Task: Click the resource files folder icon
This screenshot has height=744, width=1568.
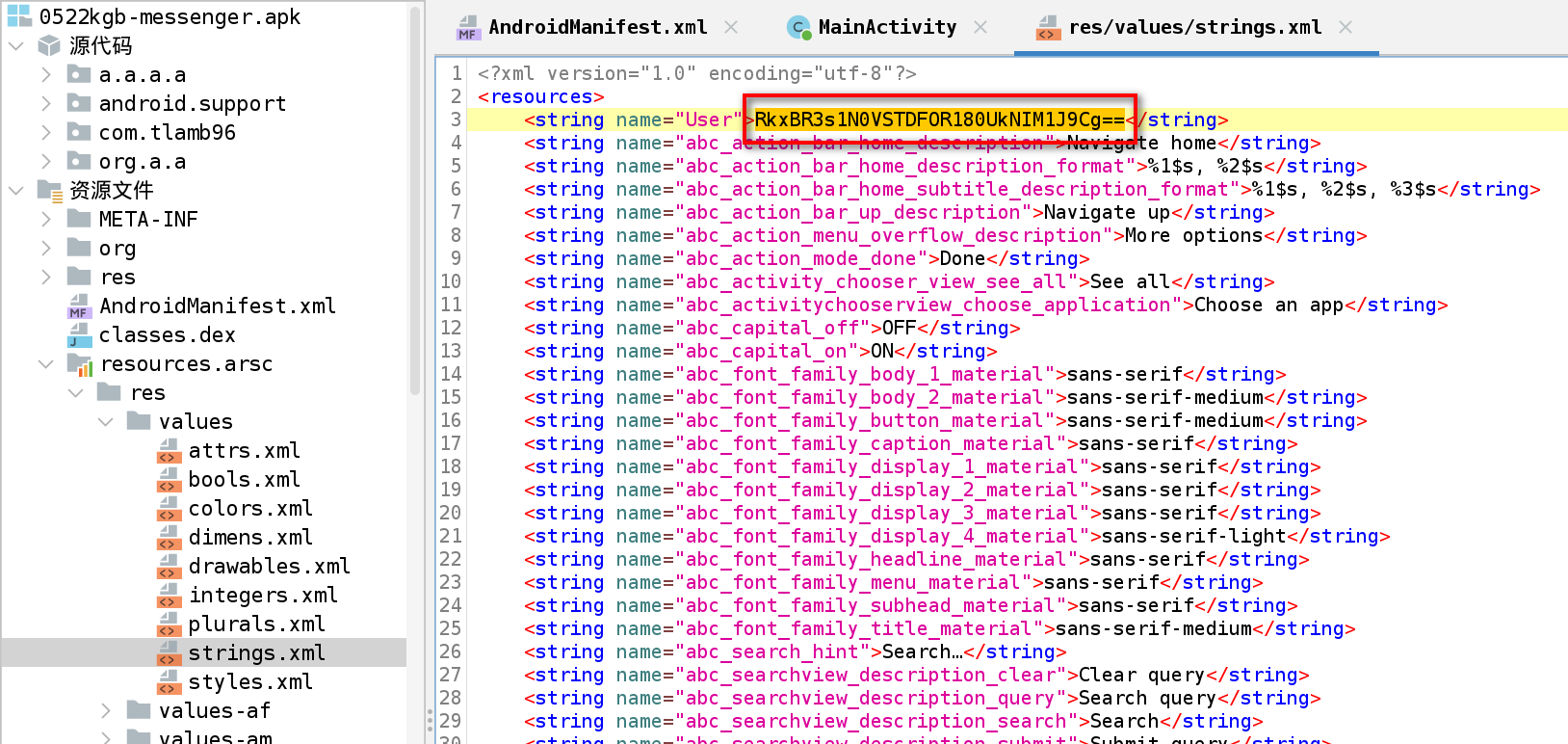Action: click(50, 190)
